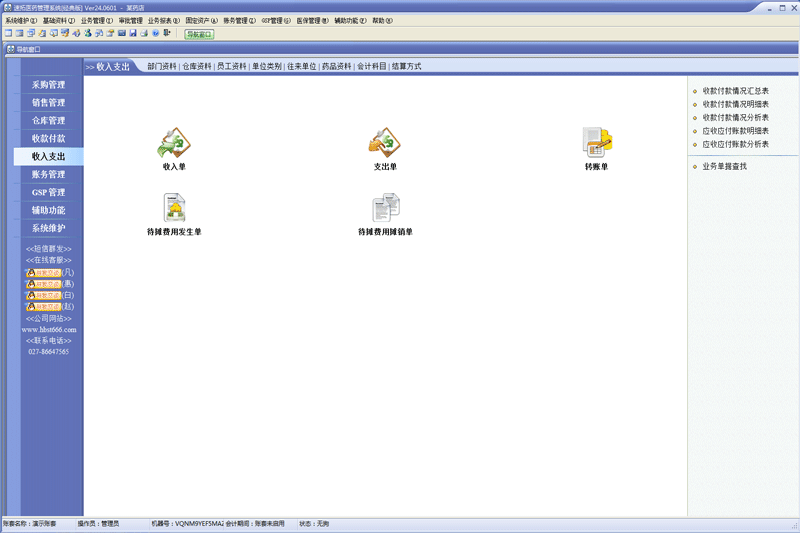Open 收款付款情况明细表 report
Screen dimensions: 800x533
[736, 105]
